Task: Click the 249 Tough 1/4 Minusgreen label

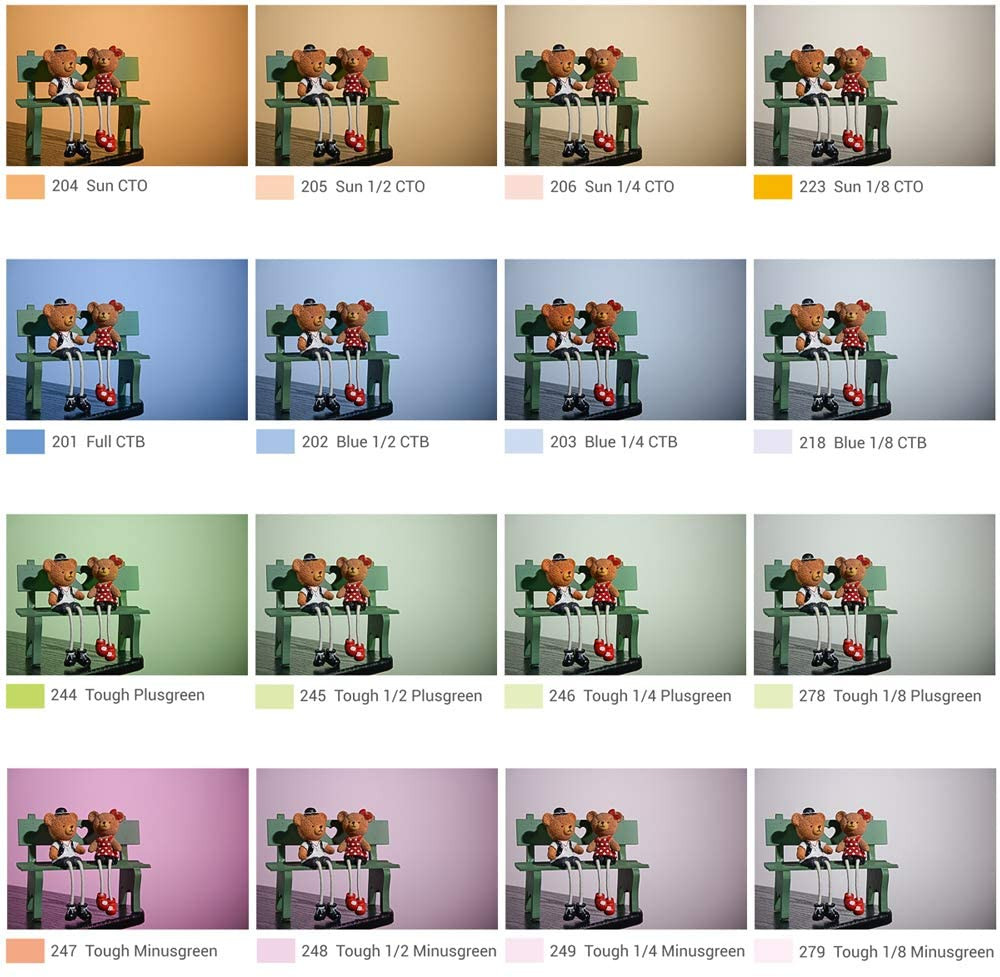Action: (647, 951)
